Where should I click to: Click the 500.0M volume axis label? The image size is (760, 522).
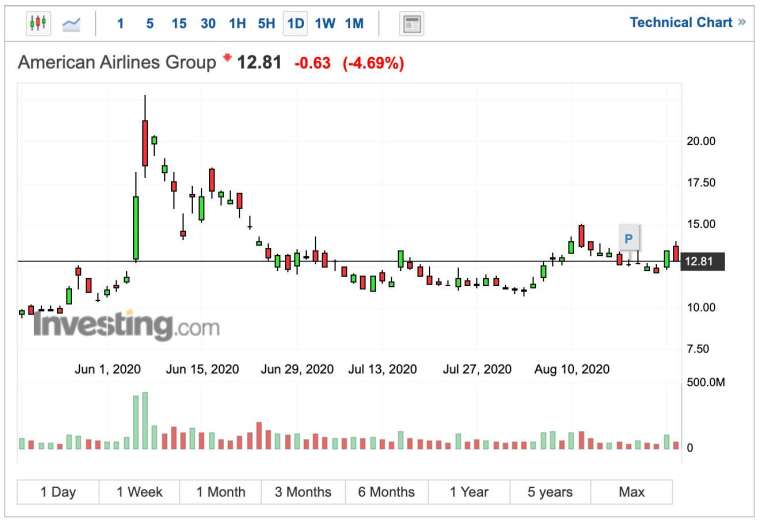click(x=706, y=382)
